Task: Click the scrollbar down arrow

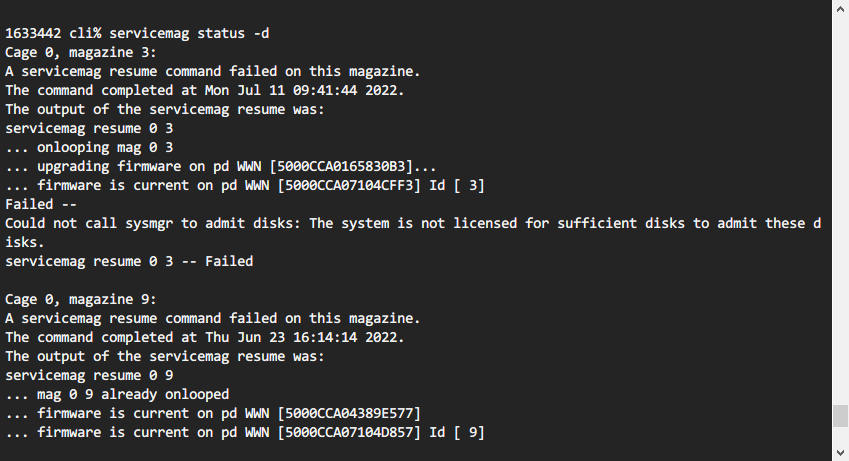Action: coord(840,453)
